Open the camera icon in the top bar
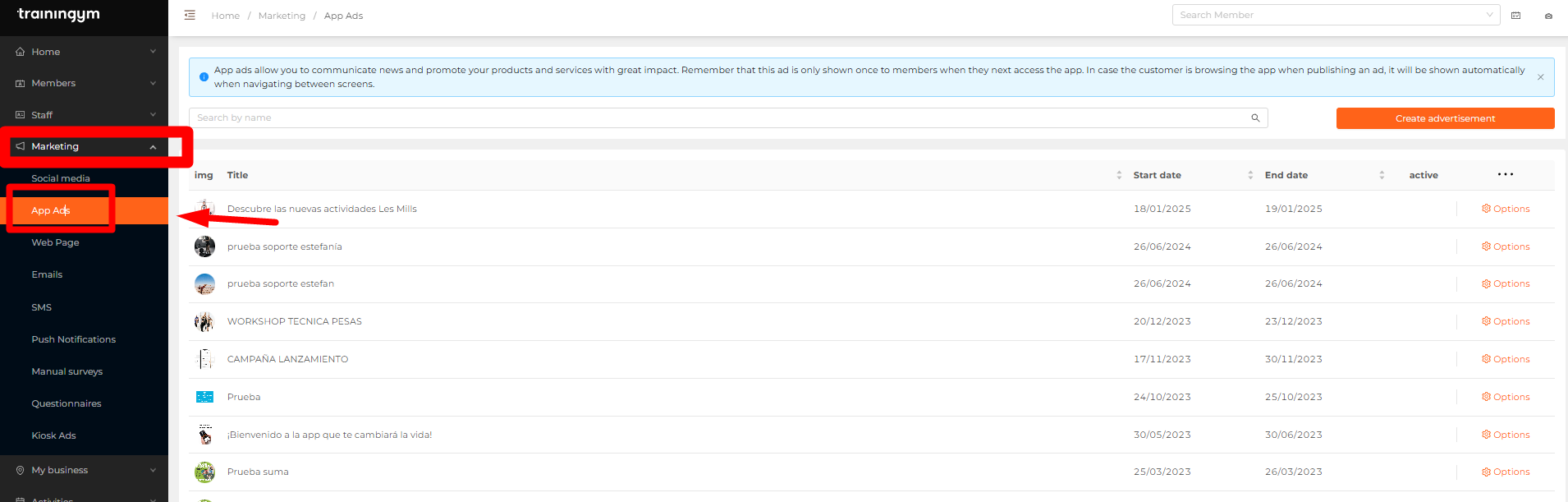This screenshot has height=502, width=1568. 1548,16
